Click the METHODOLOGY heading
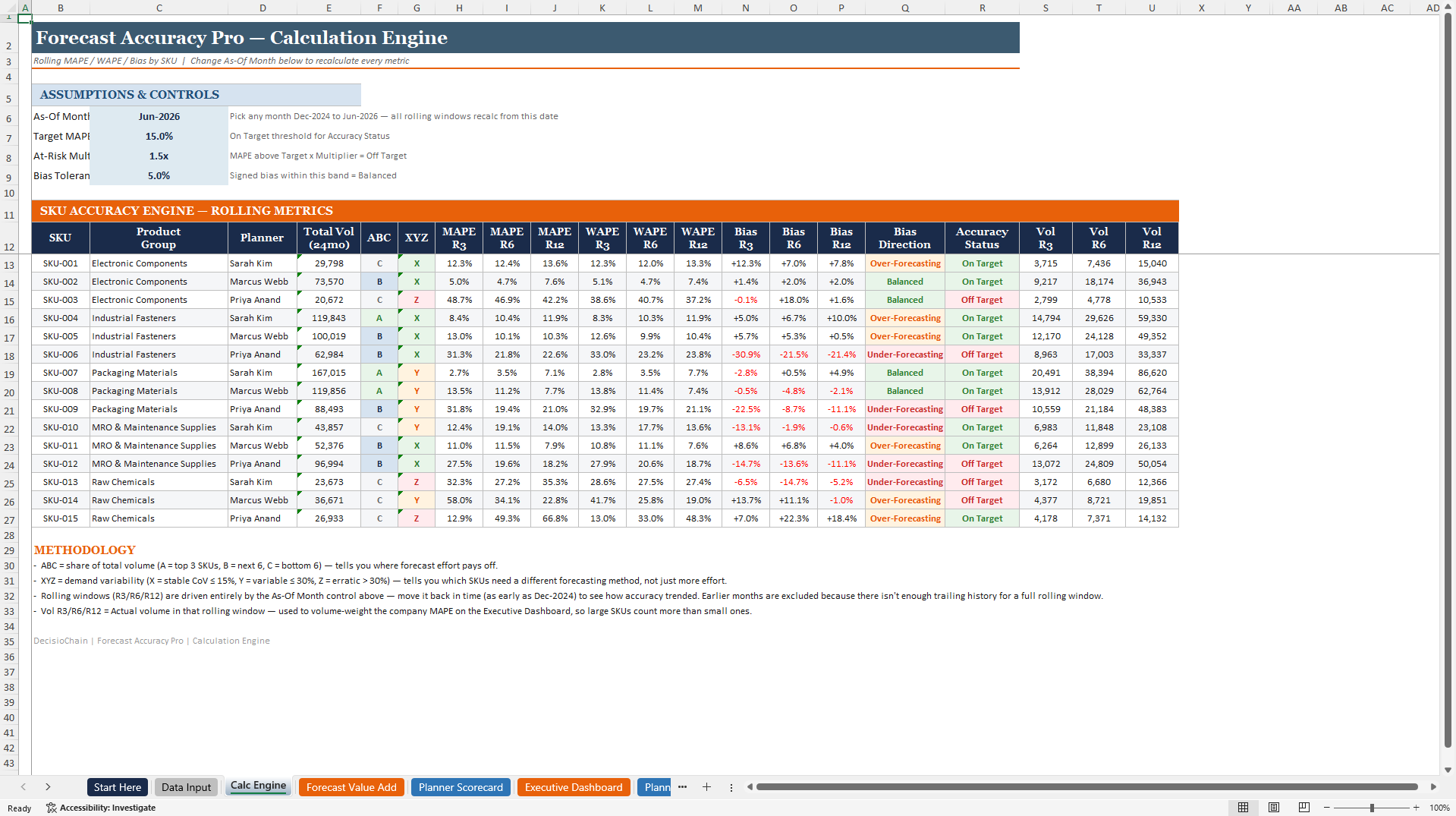 [85, 550]
